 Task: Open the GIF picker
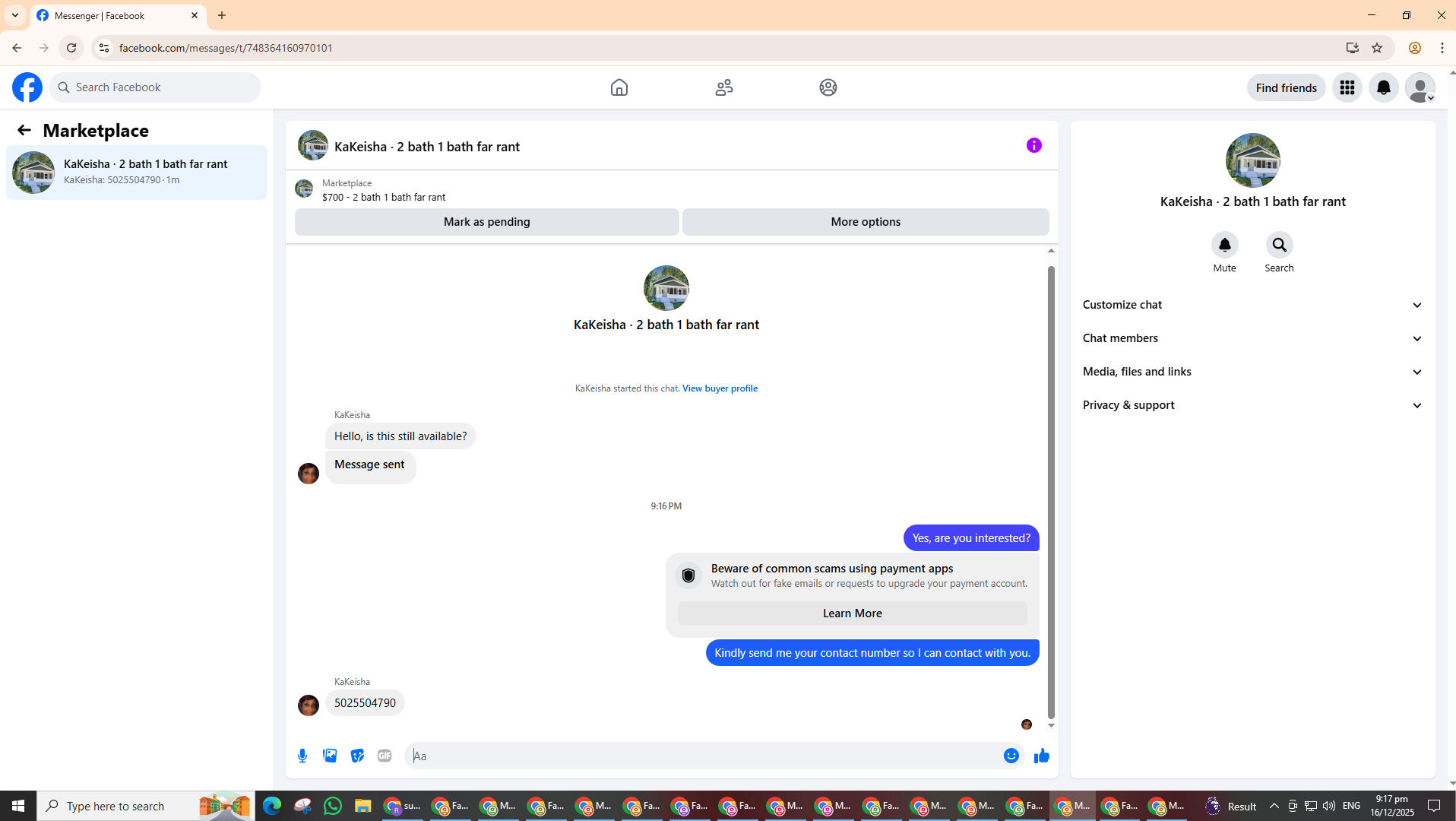coord(385,756)
